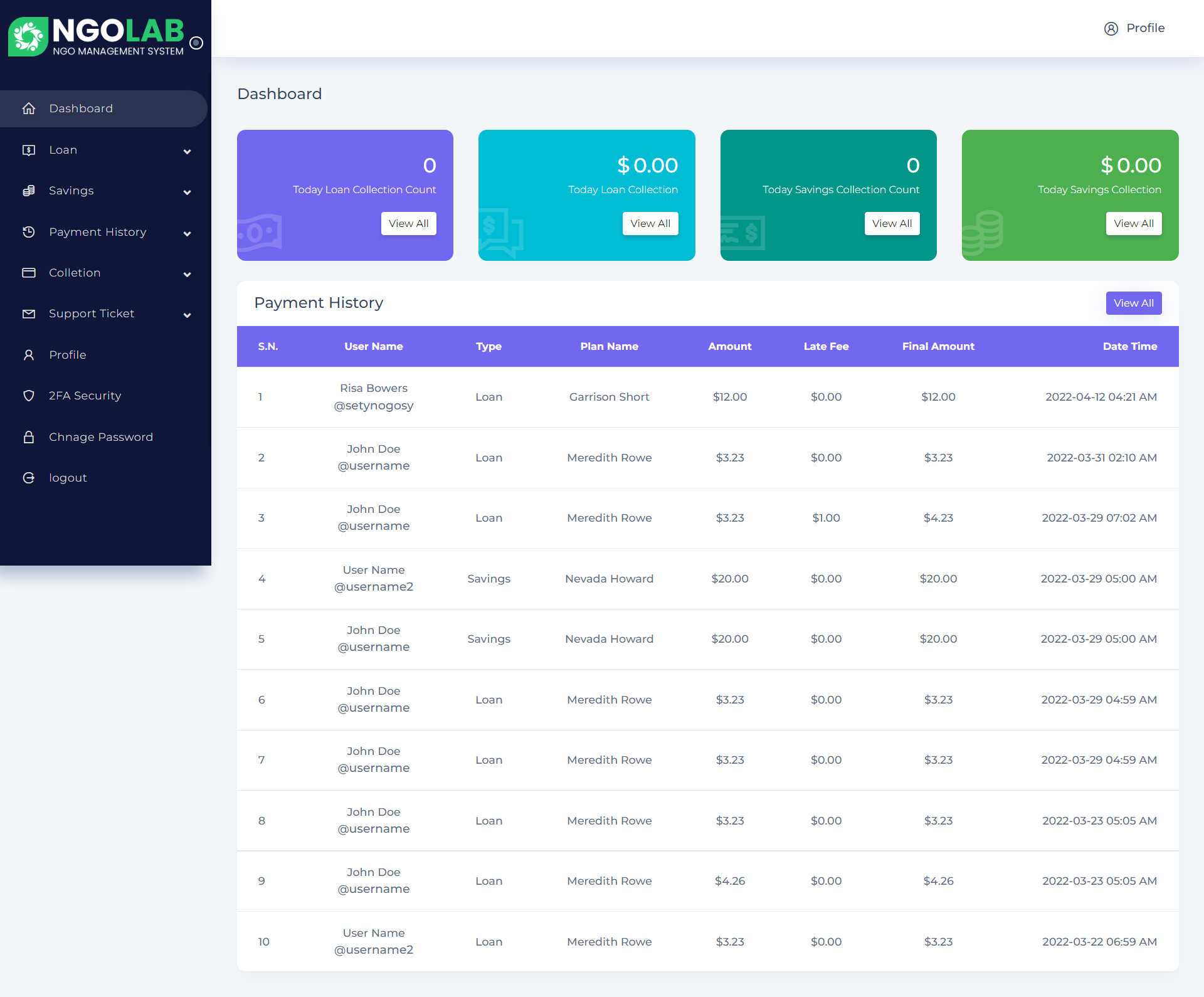Screen dimensions: 1204x997
Task: Click the Payment History clock icon
Action: (x=29, y=232)
